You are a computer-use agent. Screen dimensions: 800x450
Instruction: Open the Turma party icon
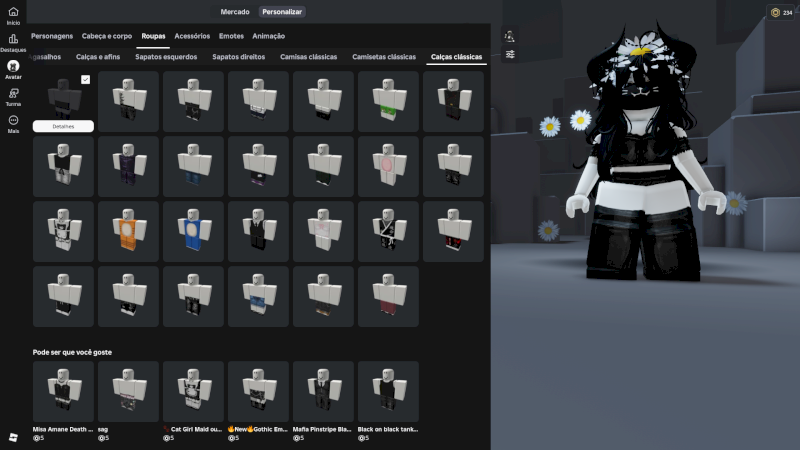click(13, 93)
